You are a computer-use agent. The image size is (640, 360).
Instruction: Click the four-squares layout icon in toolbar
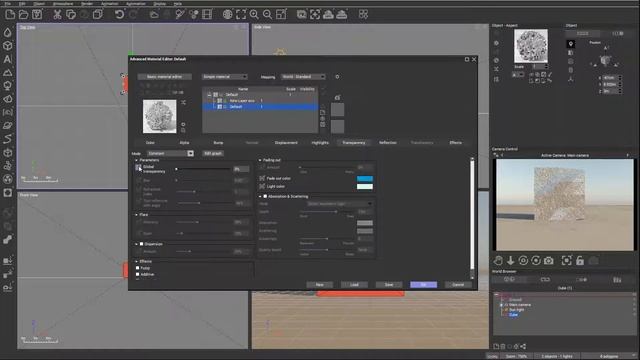click(x=363, y=15)
